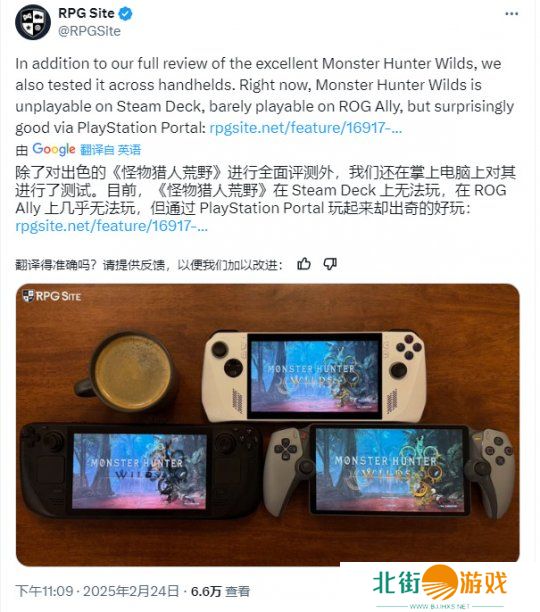Click the 6.6万 查看 view count
Screen dimensions: 540x612
[220, 591]
